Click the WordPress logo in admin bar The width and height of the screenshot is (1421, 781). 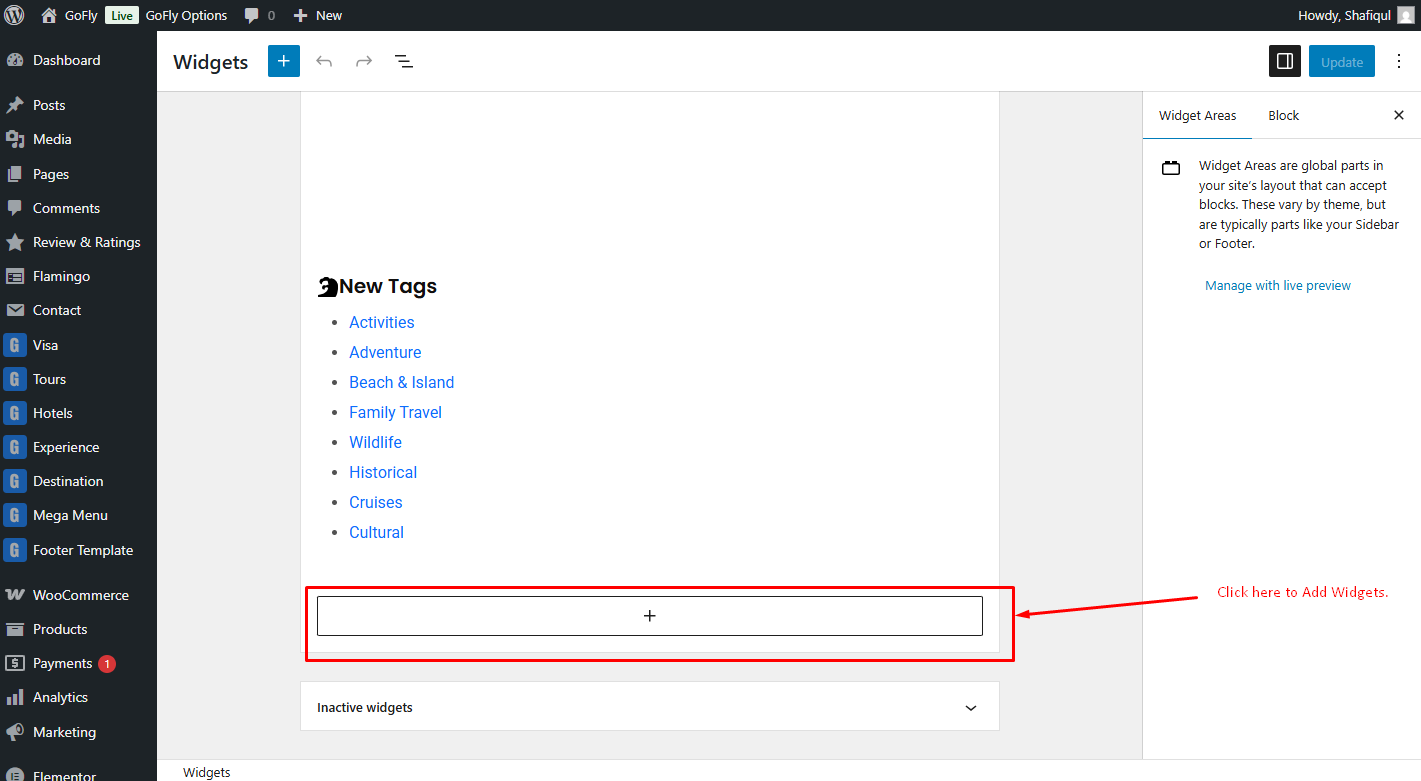tap(14, 15)
